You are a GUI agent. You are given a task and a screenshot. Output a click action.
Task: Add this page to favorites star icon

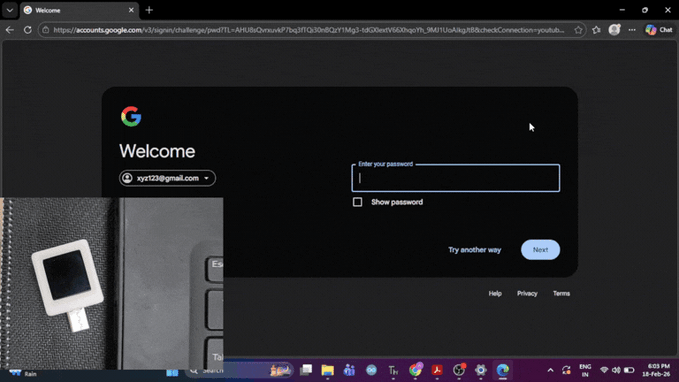(578, 30)
